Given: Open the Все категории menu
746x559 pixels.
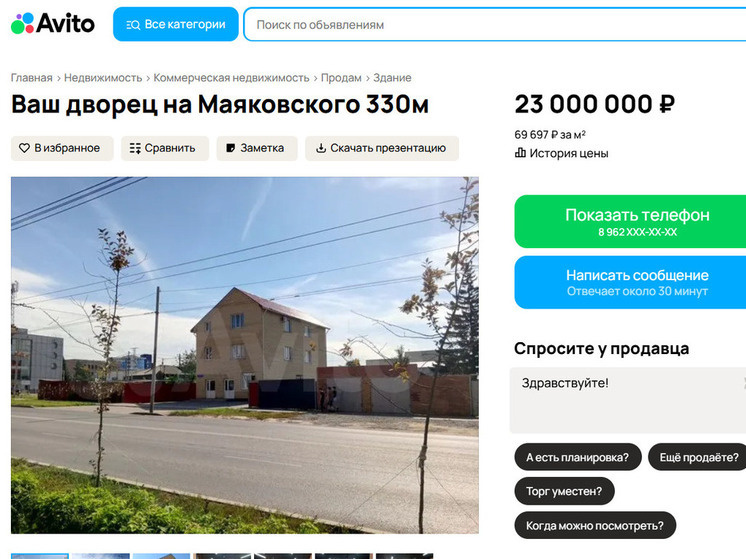Looking at the screenshot, I should coord(176,24).
